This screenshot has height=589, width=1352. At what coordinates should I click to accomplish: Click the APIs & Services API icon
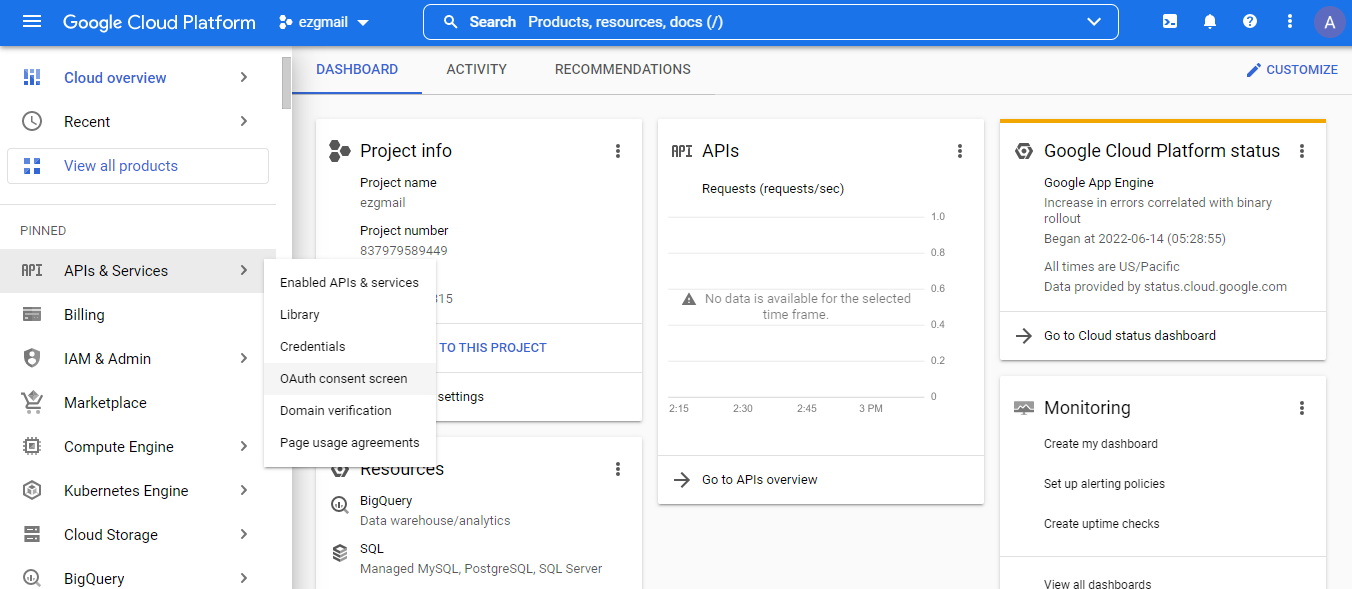click(32, 271)
